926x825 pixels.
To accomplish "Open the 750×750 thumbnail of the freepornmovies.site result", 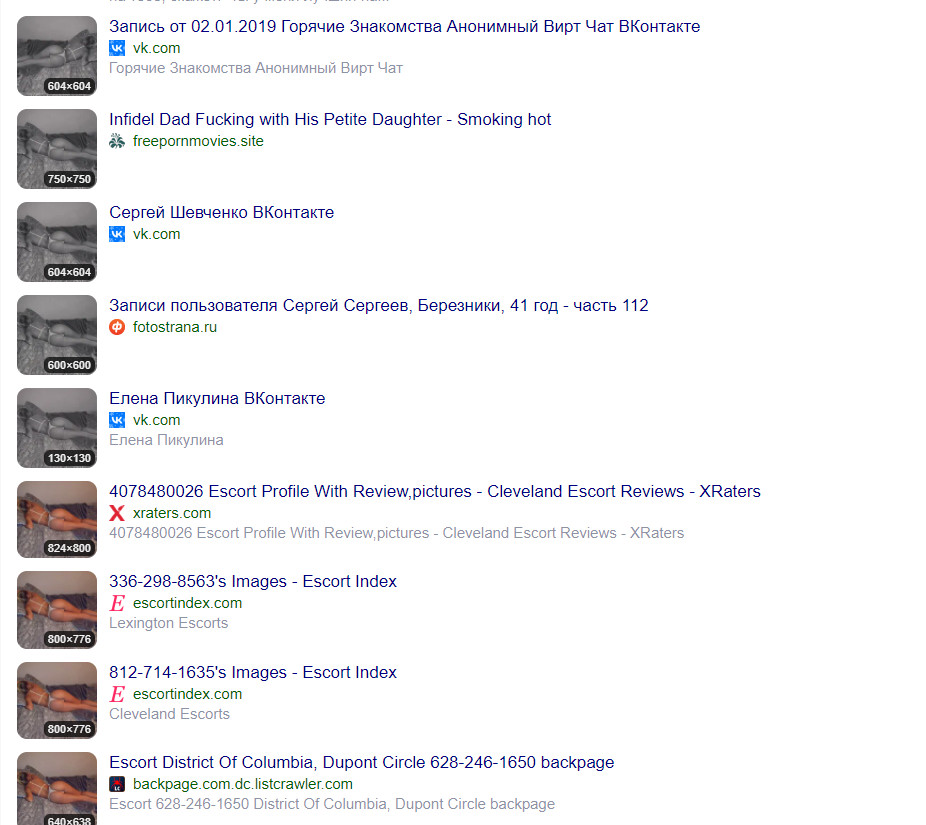I will 57,149.
